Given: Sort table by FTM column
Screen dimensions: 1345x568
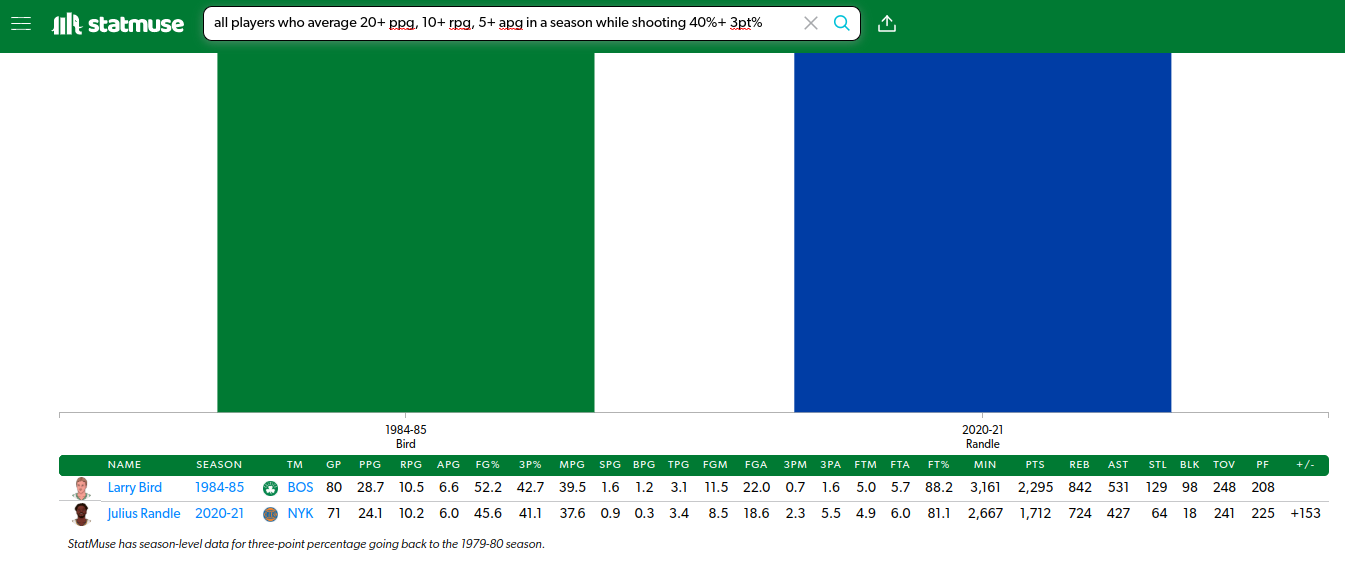Looking at the screenshot, I should (865, 465).
